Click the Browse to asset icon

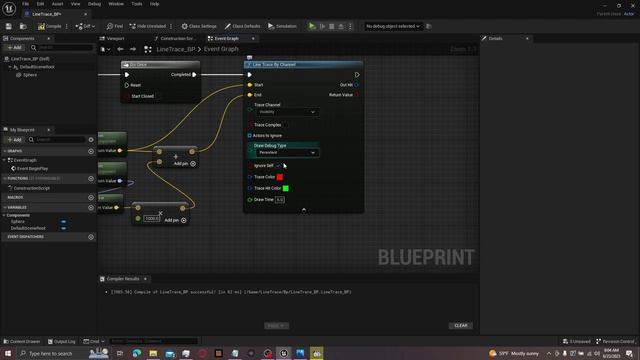coord(23,26)
